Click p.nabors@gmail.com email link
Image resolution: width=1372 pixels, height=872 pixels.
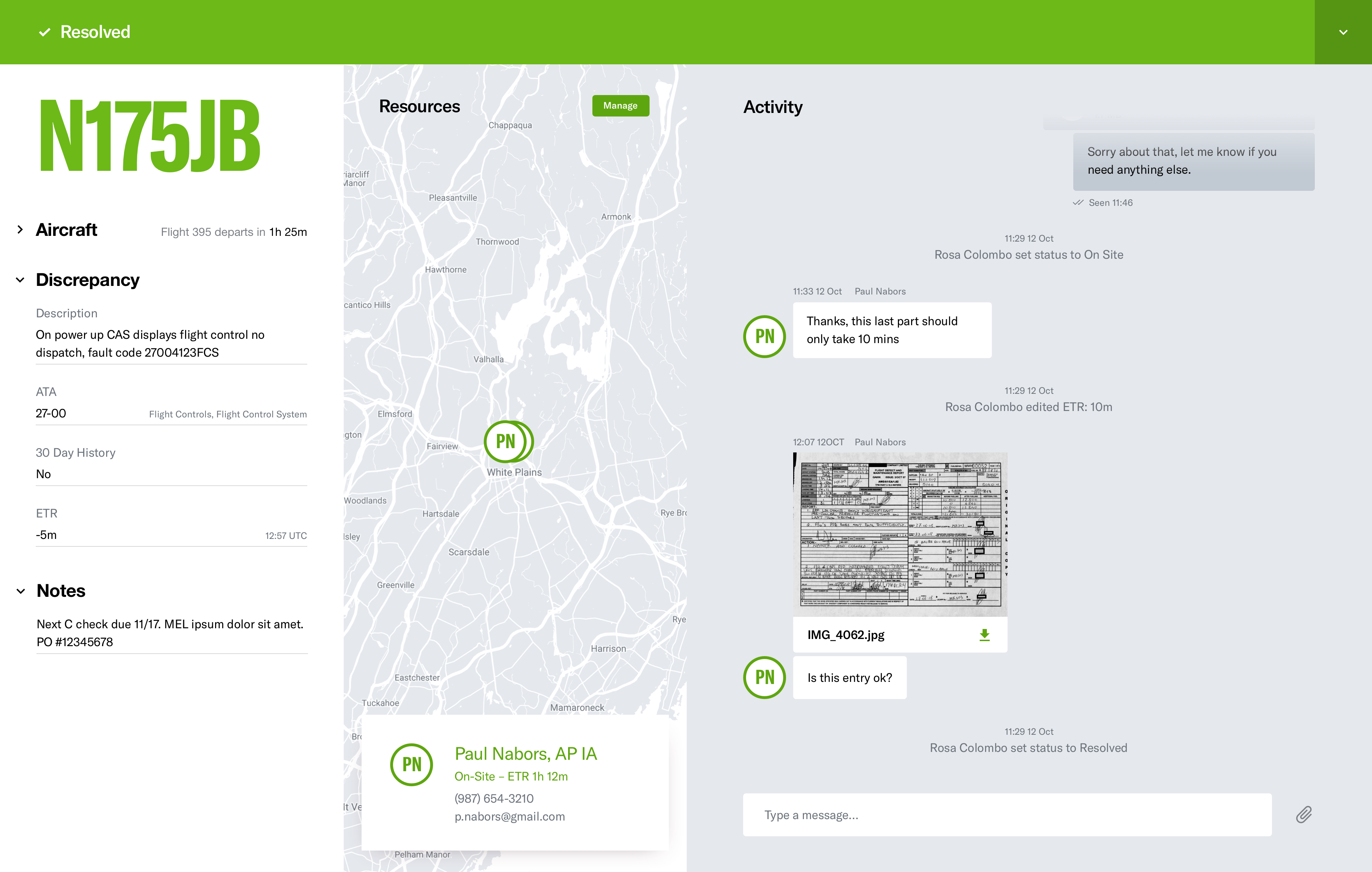tap(509, 816)
